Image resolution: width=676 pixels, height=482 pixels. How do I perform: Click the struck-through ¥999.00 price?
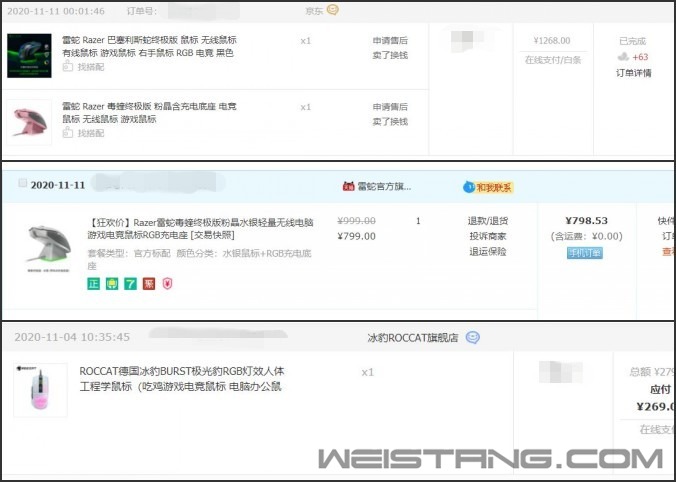pyautogui.click(x=356, y=221)
